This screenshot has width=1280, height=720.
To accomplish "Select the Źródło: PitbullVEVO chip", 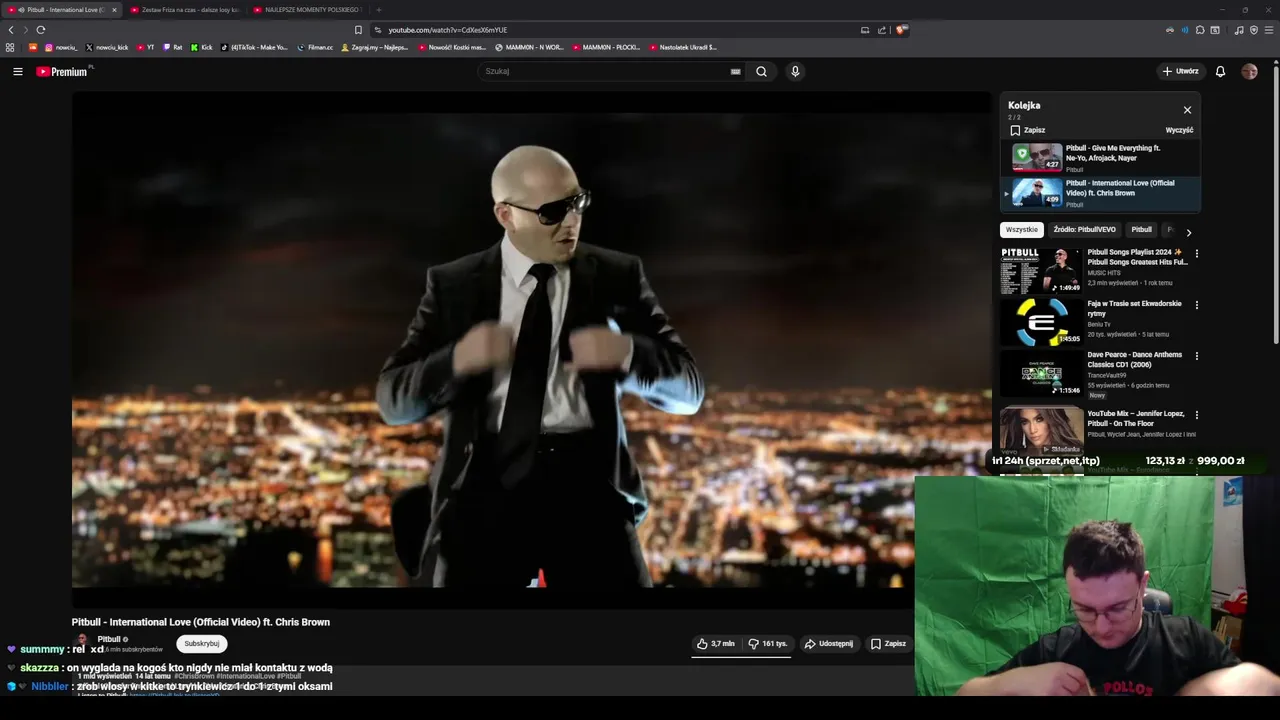I will [1084, 230].
